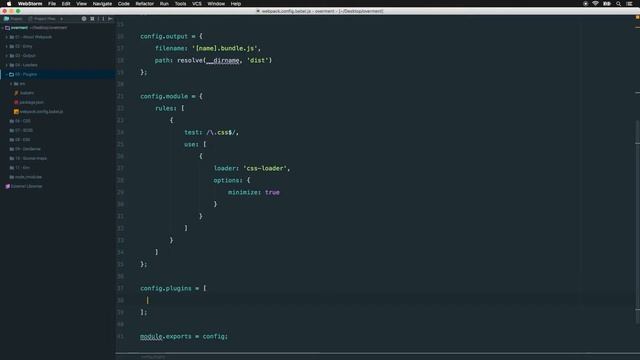Click the package.json file icon
The width and height of the screenshot is (640, 360).
pos(16,102)
